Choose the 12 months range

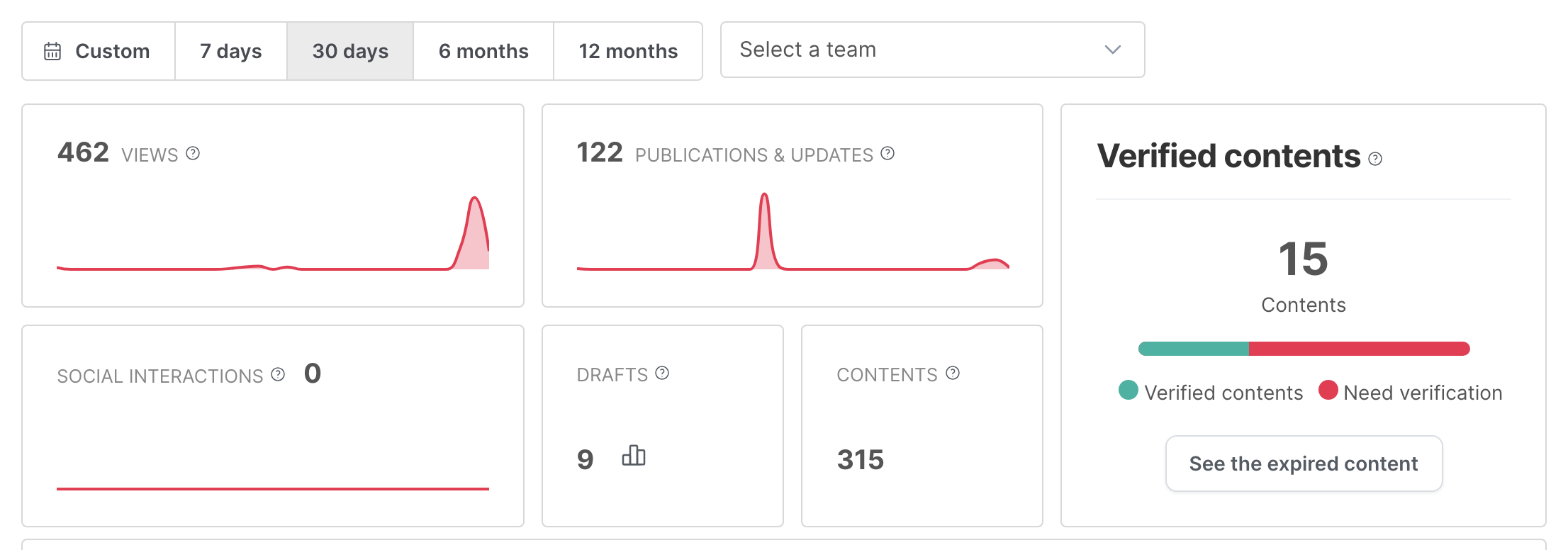(628, 51)
